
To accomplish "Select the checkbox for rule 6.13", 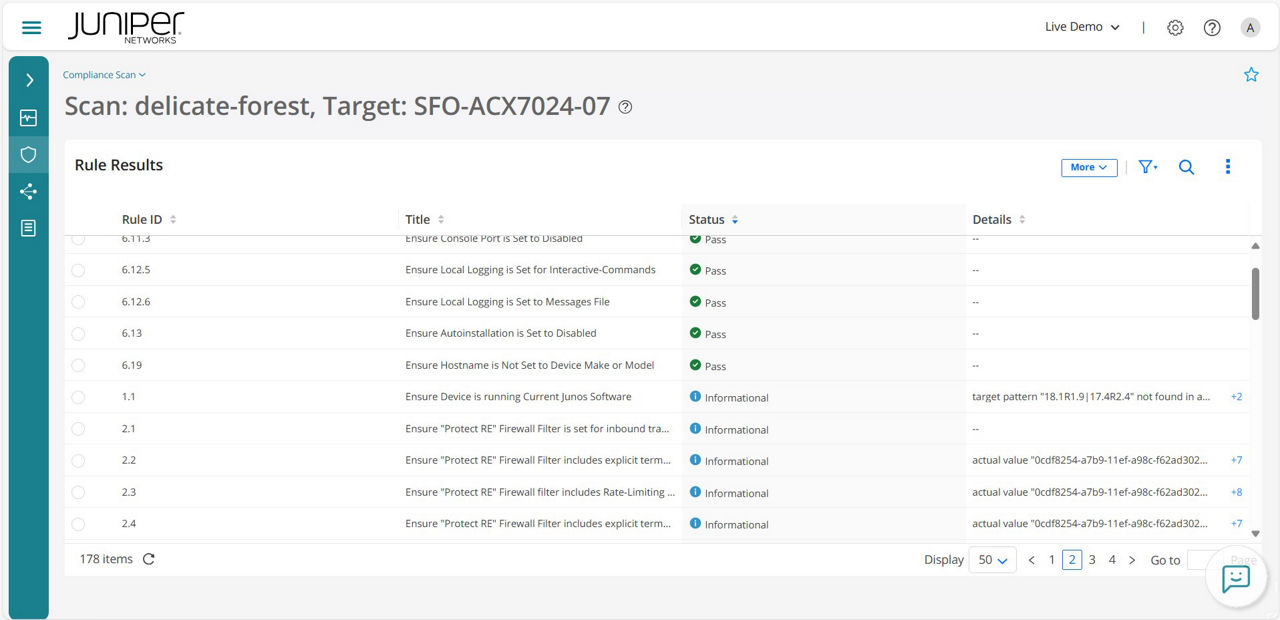I will tap(78, 333).
